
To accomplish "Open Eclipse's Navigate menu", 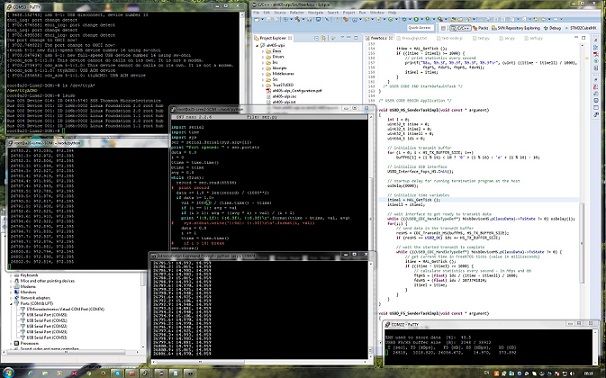I will pos(315,12).
